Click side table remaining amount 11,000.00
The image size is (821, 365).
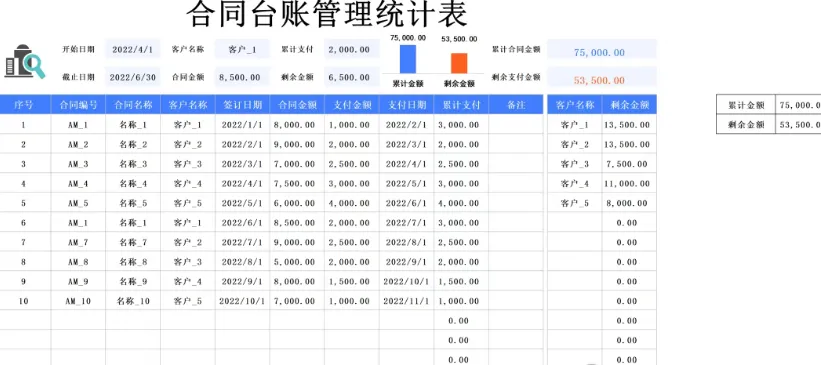(x=629, y=184)
